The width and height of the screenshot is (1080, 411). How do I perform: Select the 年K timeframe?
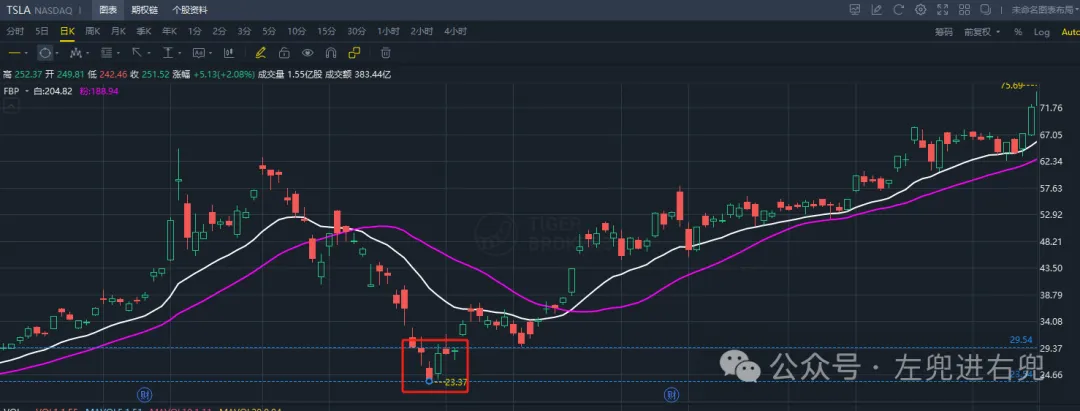[x=169, y=32]
